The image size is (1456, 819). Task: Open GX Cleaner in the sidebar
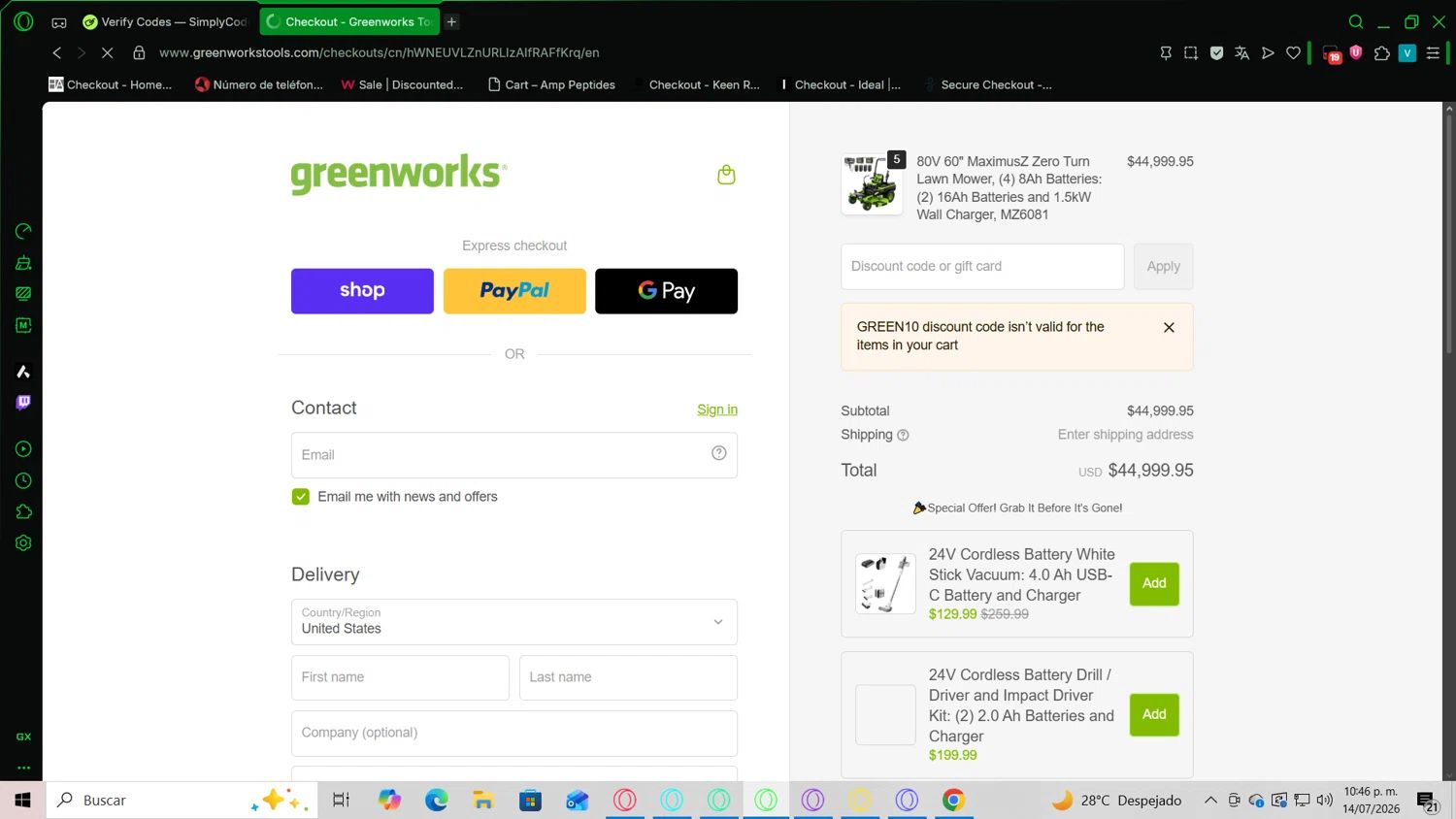(23, 262)
